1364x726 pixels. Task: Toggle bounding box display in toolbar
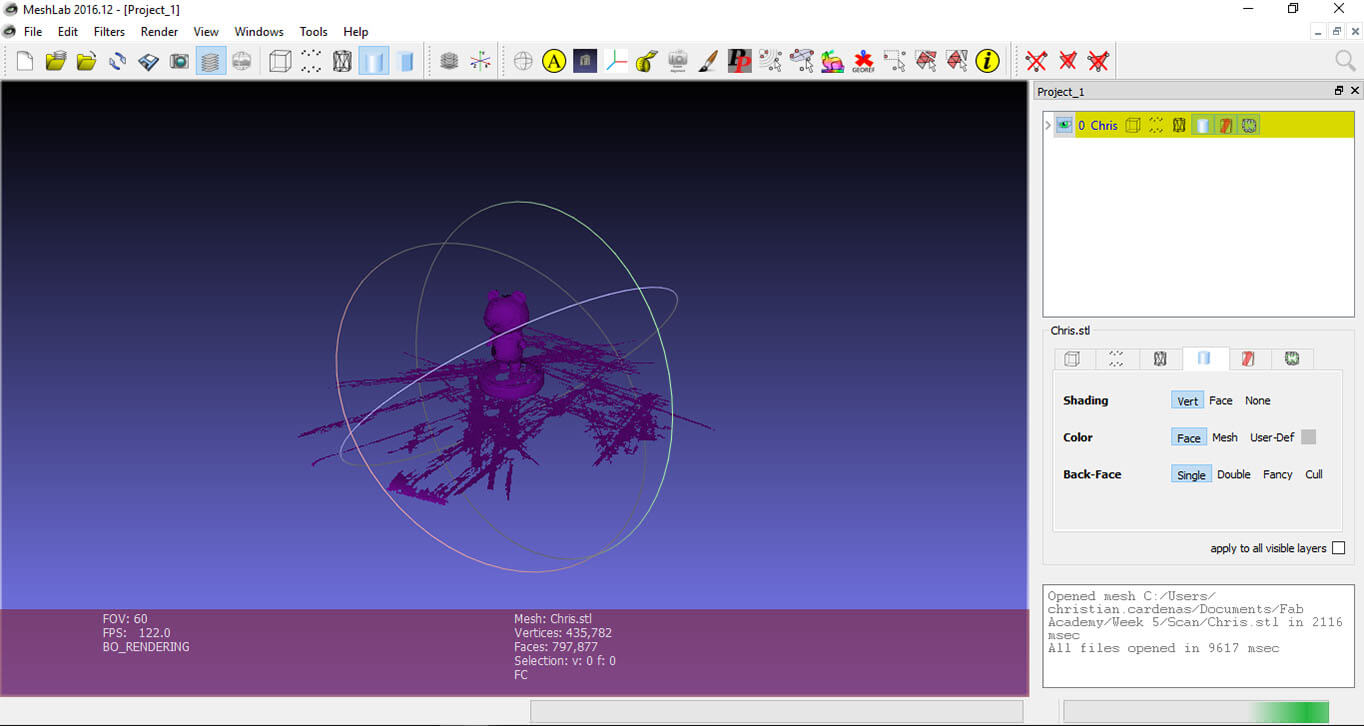click(x=281, y=61)
